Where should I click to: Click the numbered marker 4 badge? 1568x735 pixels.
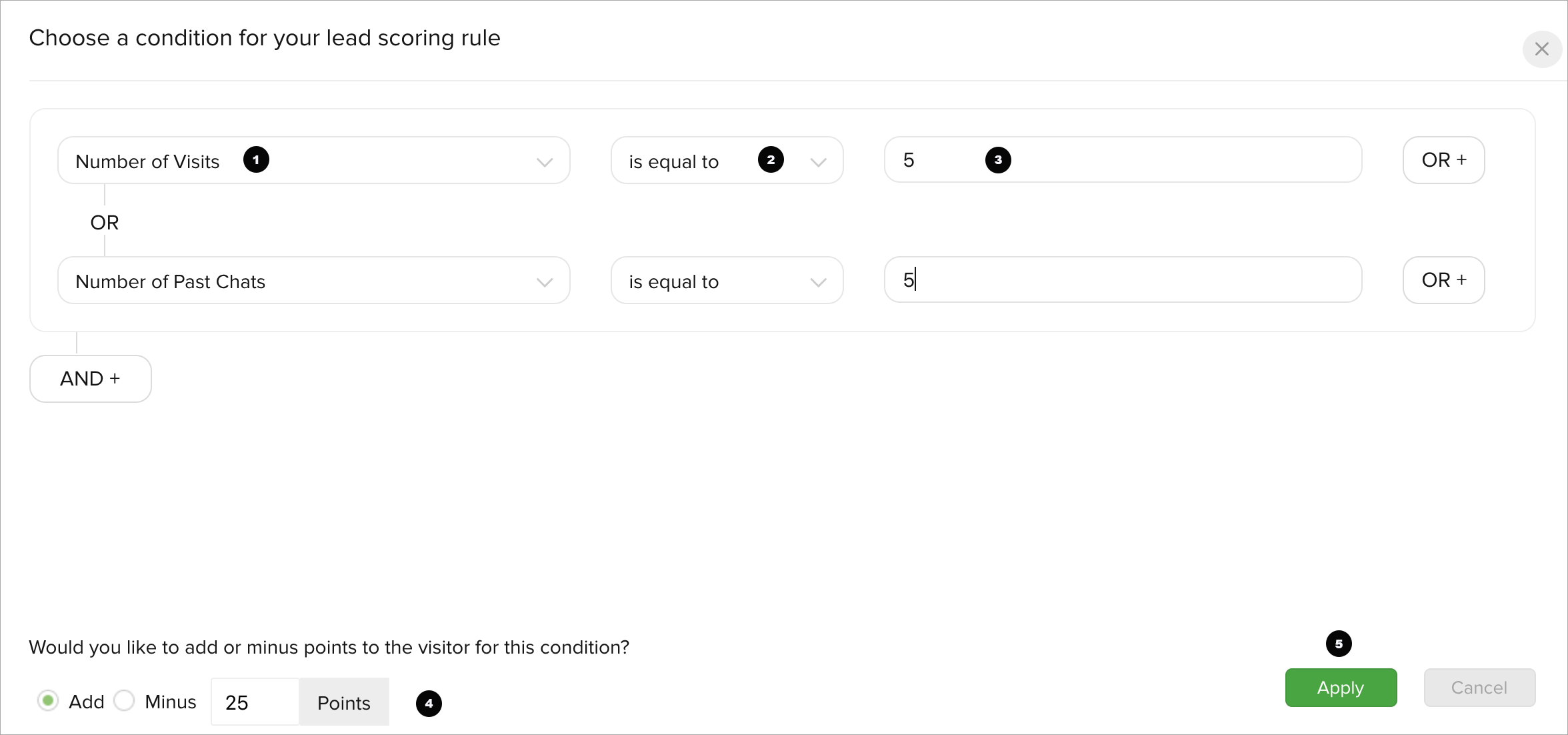tap(429, 704)
